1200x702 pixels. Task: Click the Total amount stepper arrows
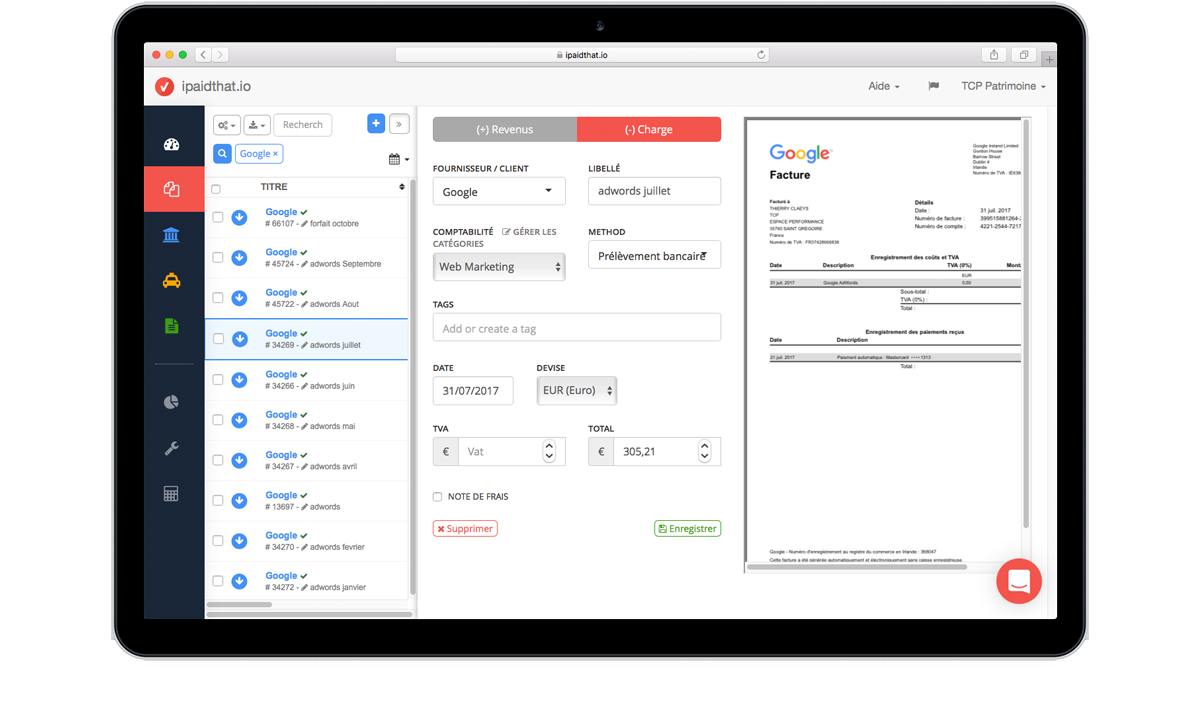coord(704,451)
